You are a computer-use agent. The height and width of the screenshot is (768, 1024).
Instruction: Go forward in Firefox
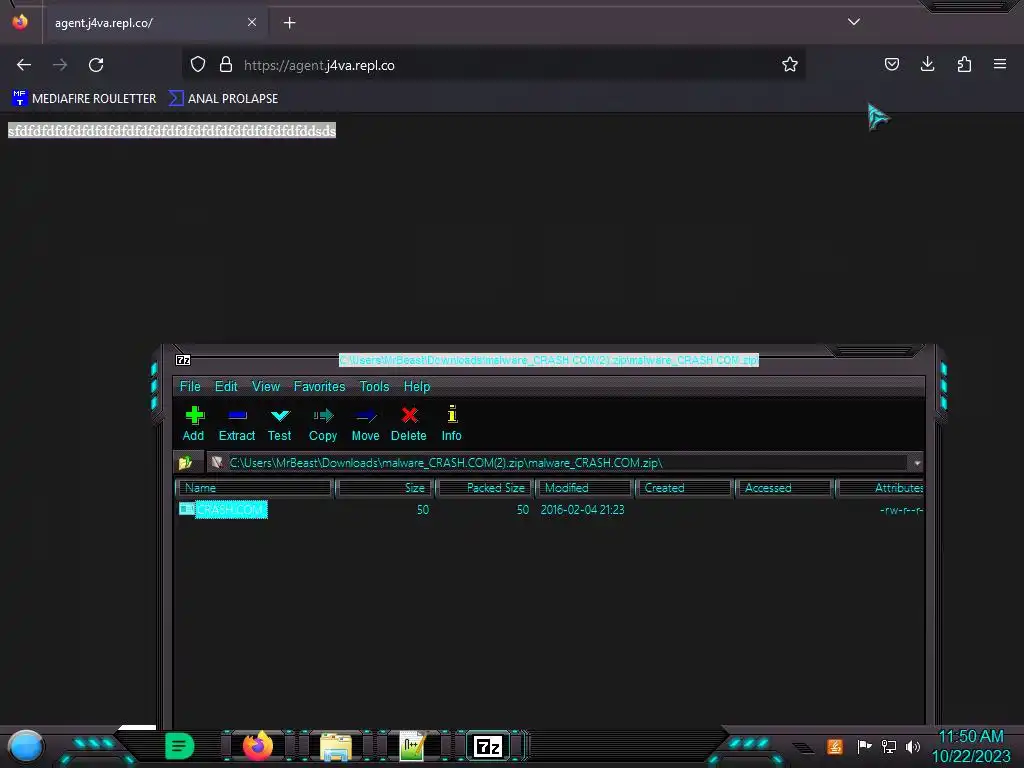pyautogui.click(x=60, y=65)
